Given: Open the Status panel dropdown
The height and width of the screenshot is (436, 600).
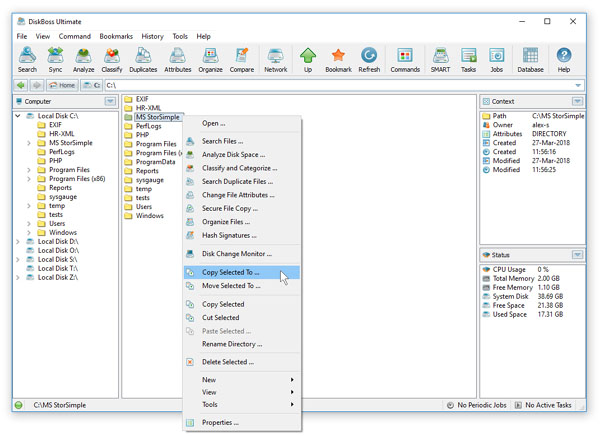Looking at the screenshot, I should click(x=577, y=255).
